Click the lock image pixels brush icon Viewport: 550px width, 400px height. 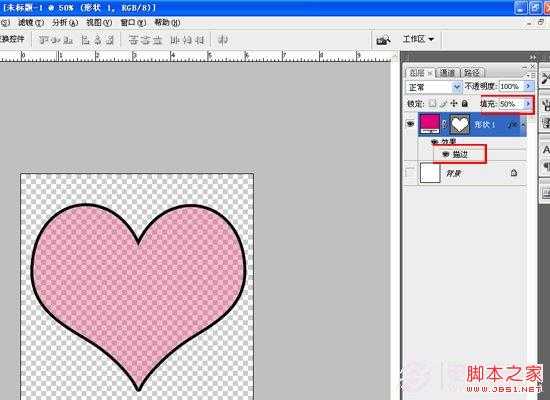pos(443,104)
